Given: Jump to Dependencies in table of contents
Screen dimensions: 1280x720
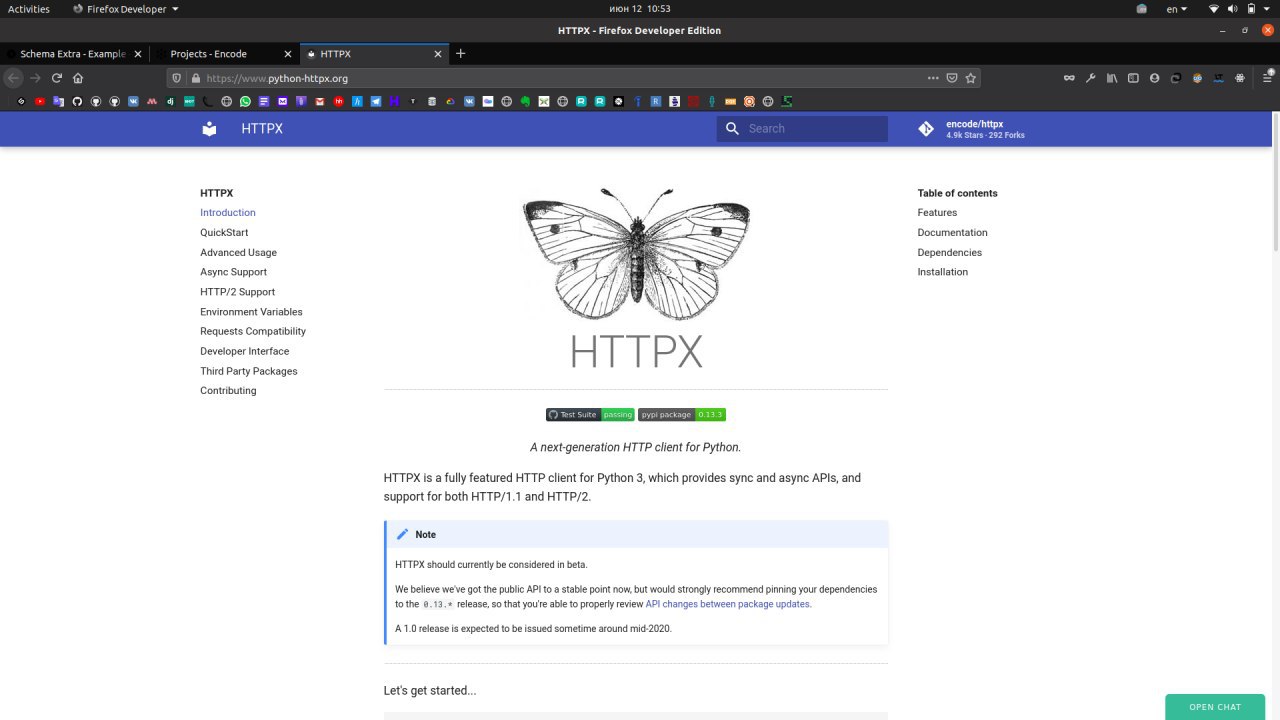Looking at the screenshot, I should [x=950, y=252].
